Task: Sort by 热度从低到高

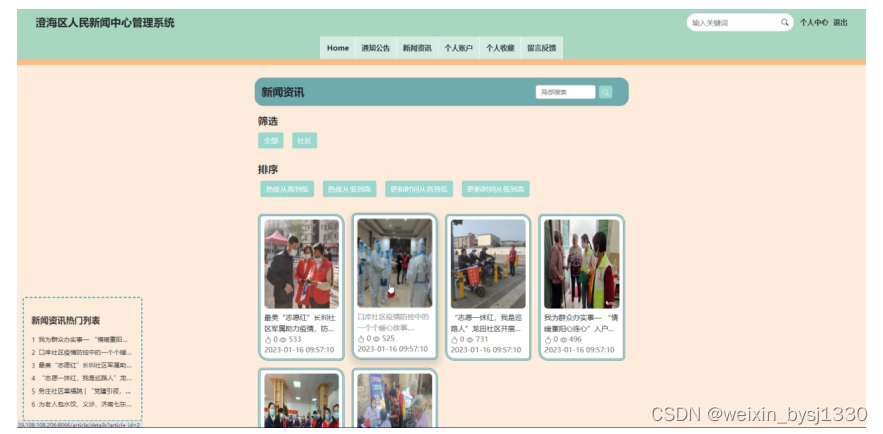Action: pyautogui.click(x=350, y=189)
